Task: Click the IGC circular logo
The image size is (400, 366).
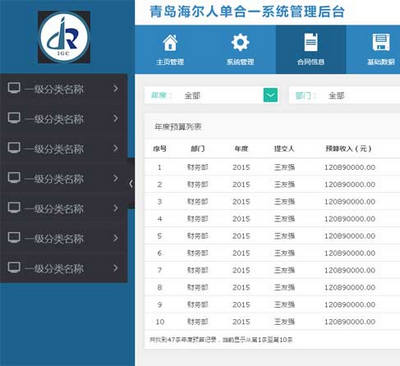Action: [x=64, y=37]
